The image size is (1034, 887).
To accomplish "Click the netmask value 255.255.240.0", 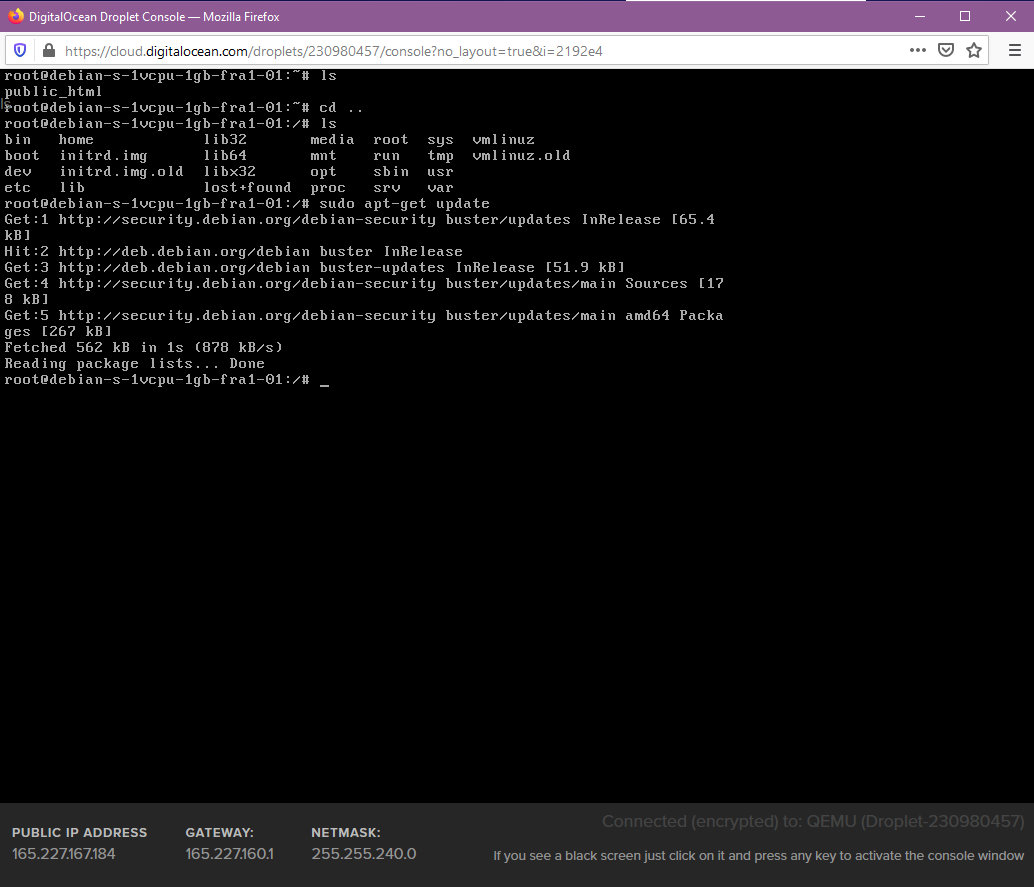I will pos(363,854).
